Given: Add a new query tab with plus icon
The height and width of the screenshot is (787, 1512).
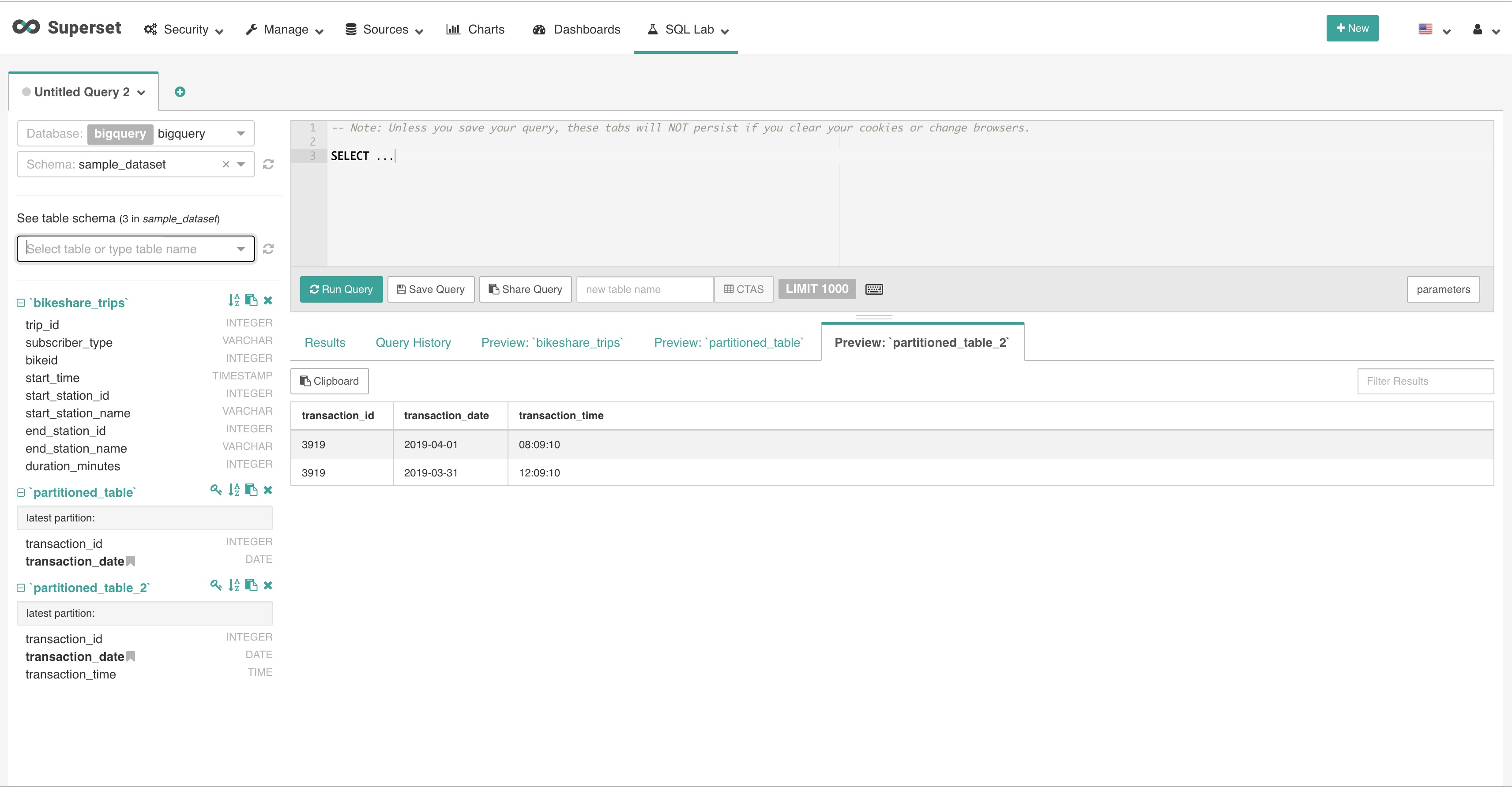Looking at the screenshot, I should (x=180, y=92).
